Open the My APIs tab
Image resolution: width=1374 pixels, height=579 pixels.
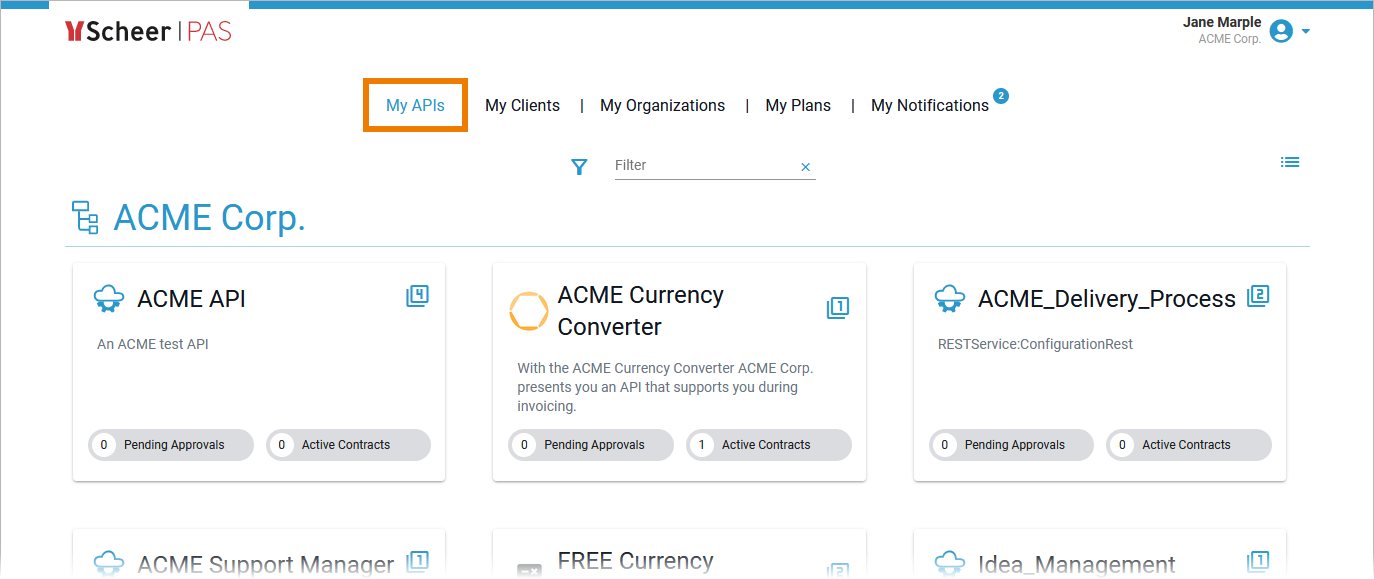(415, 105)
